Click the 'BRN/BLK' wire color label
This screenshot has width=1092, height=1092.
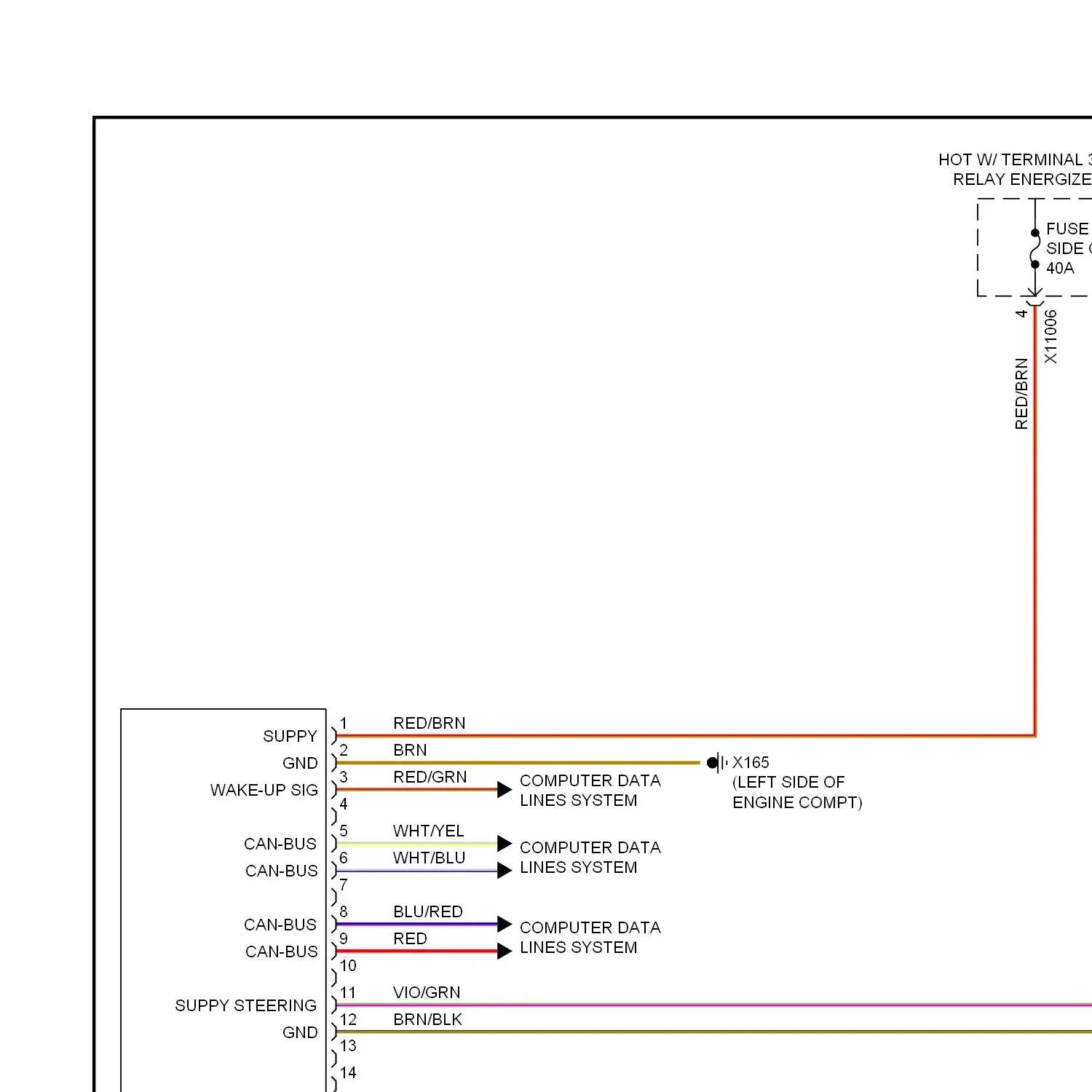(428, 1019)
